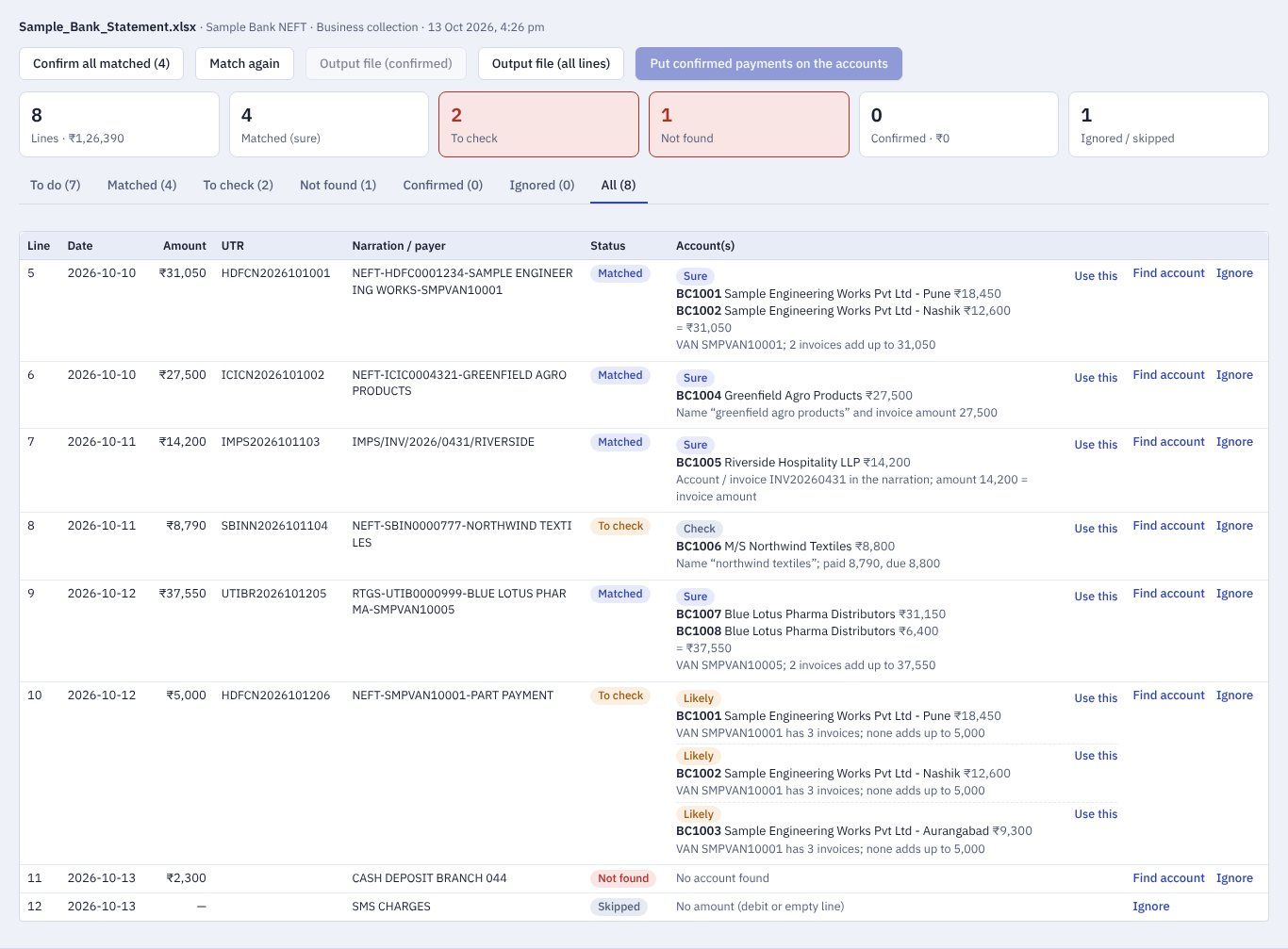Screen dimensions: 1288x949
Task: Click the Amount column header
Action: tap(184, 246)
